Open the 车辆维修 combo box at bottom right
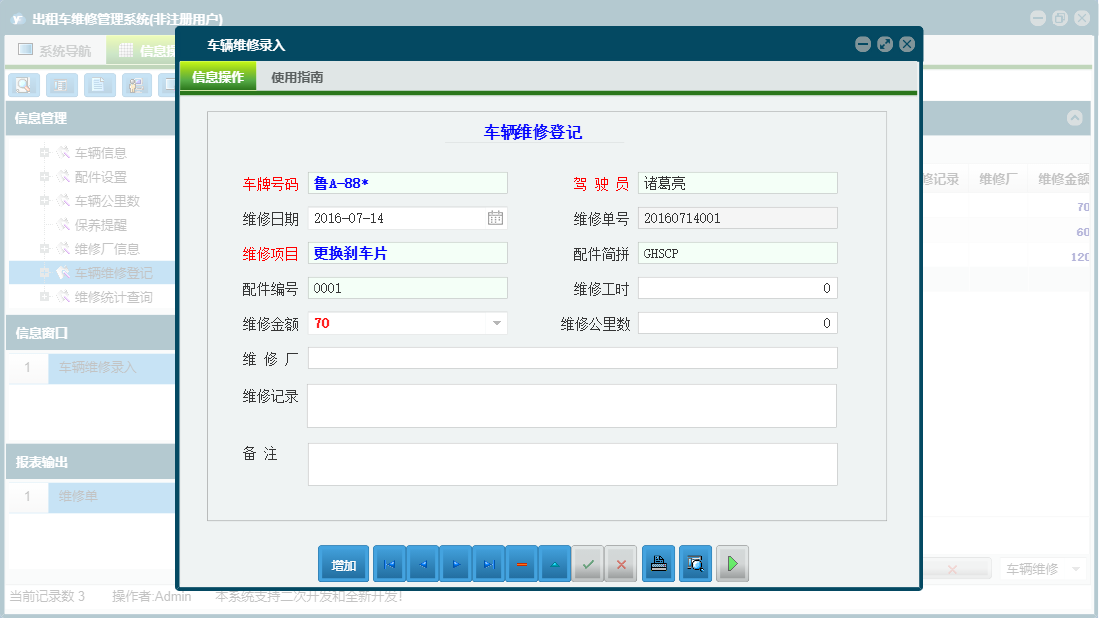1099x618 pixels. 1042,567
